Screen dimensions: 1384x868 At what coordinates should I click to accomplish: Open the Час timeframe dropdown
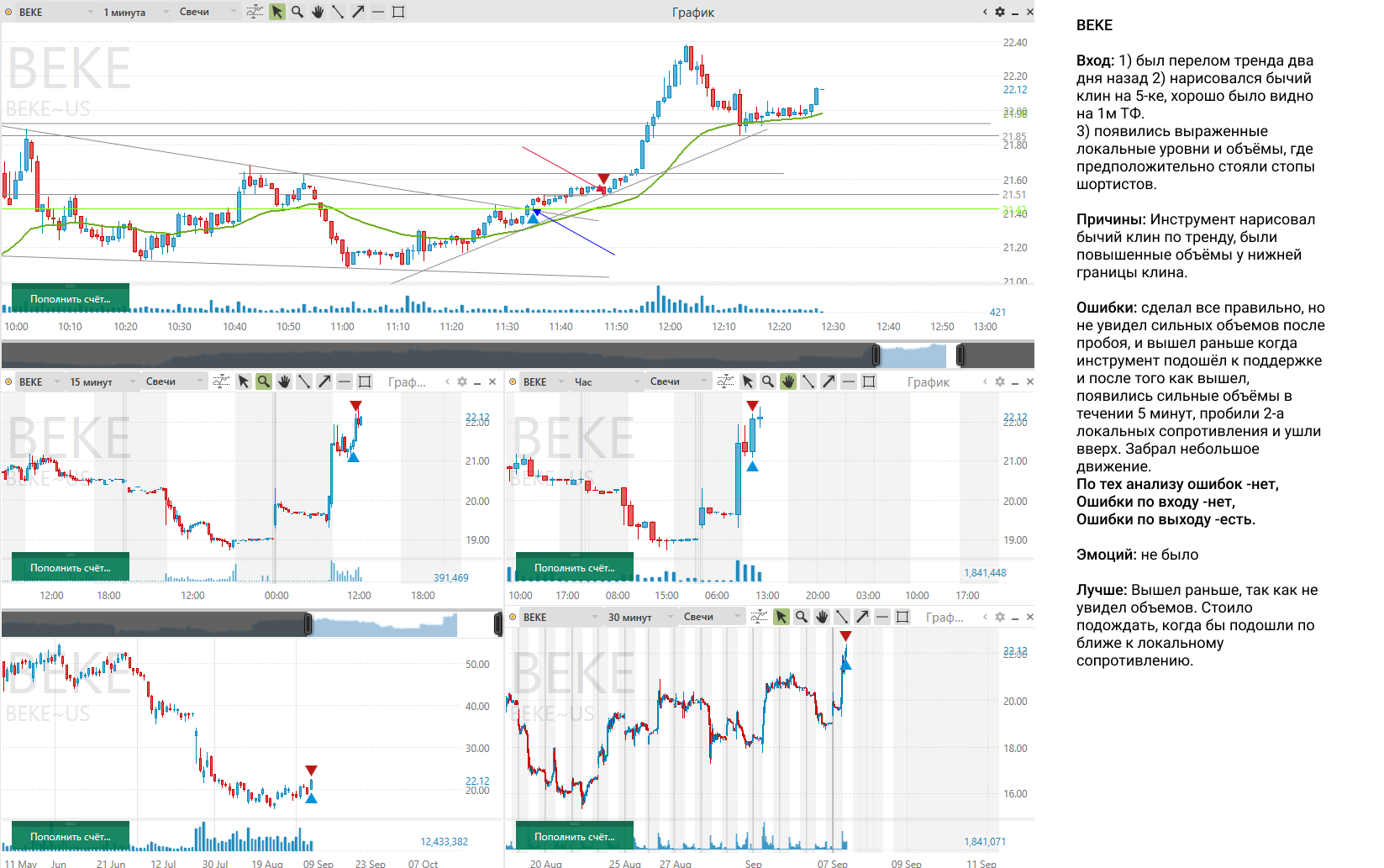click(x=606, y=381)
